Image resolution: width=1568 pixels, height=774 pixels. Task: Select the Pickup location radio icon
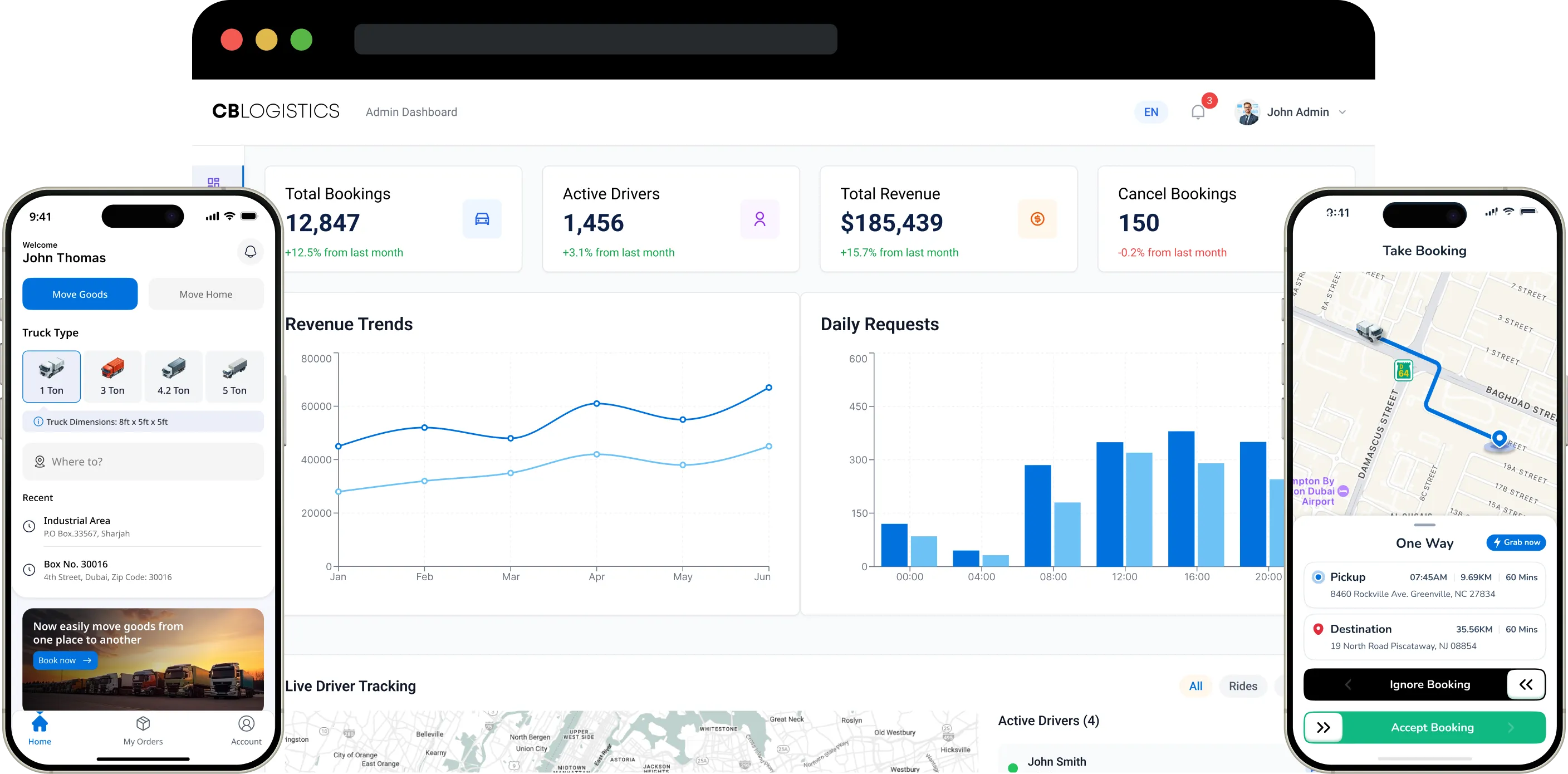1318,576
